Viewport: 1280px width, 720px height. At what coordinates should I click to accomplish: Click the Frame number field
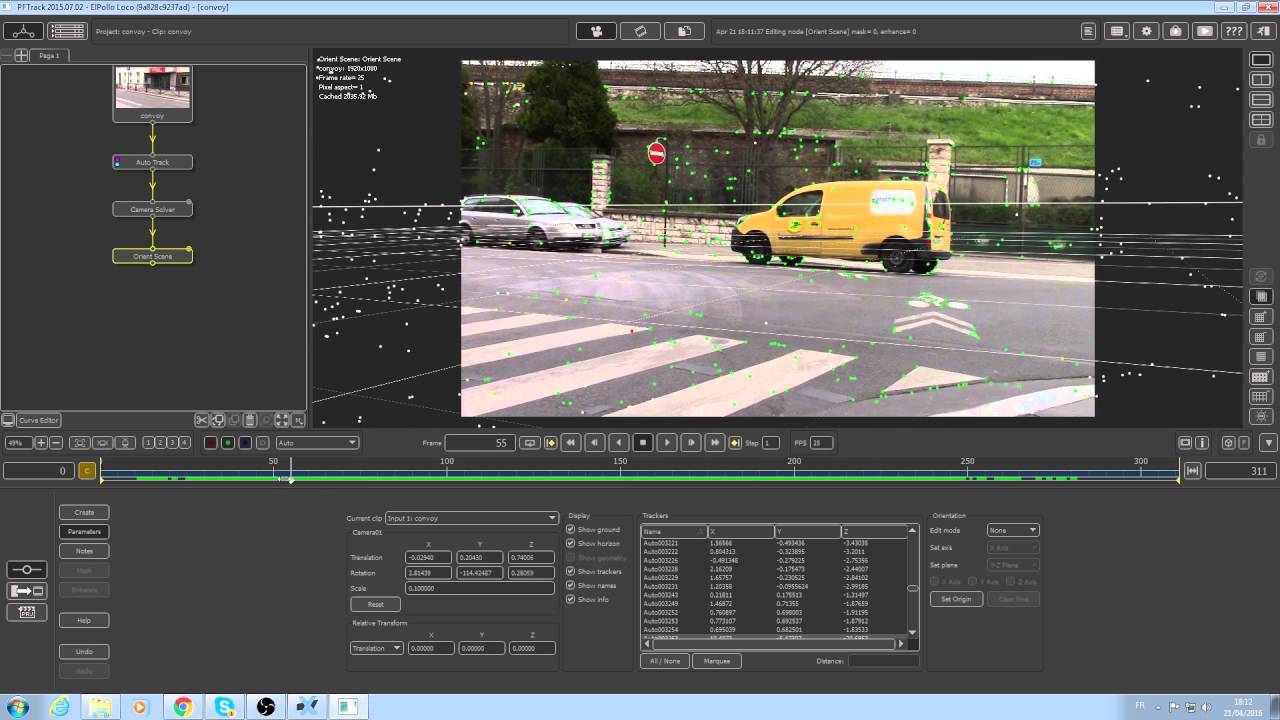pyautogui.click(x=480, y=443)
